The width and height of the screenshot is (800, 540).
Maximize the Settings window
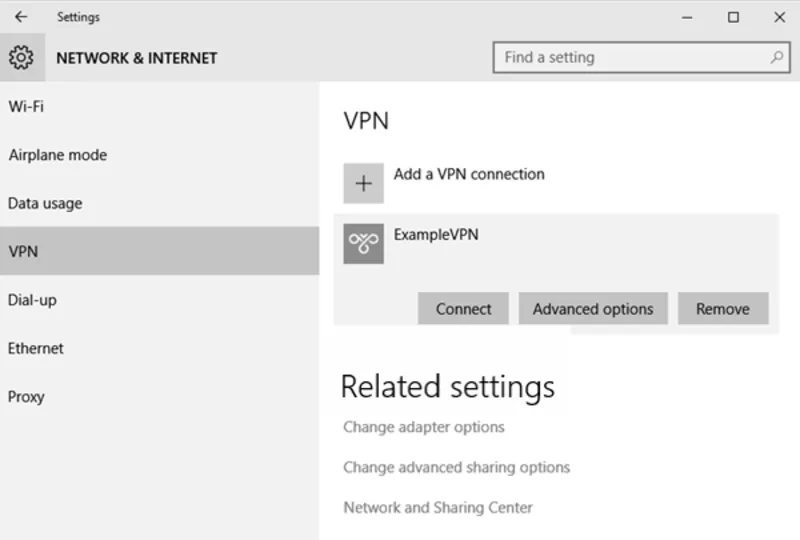[734, 17]
